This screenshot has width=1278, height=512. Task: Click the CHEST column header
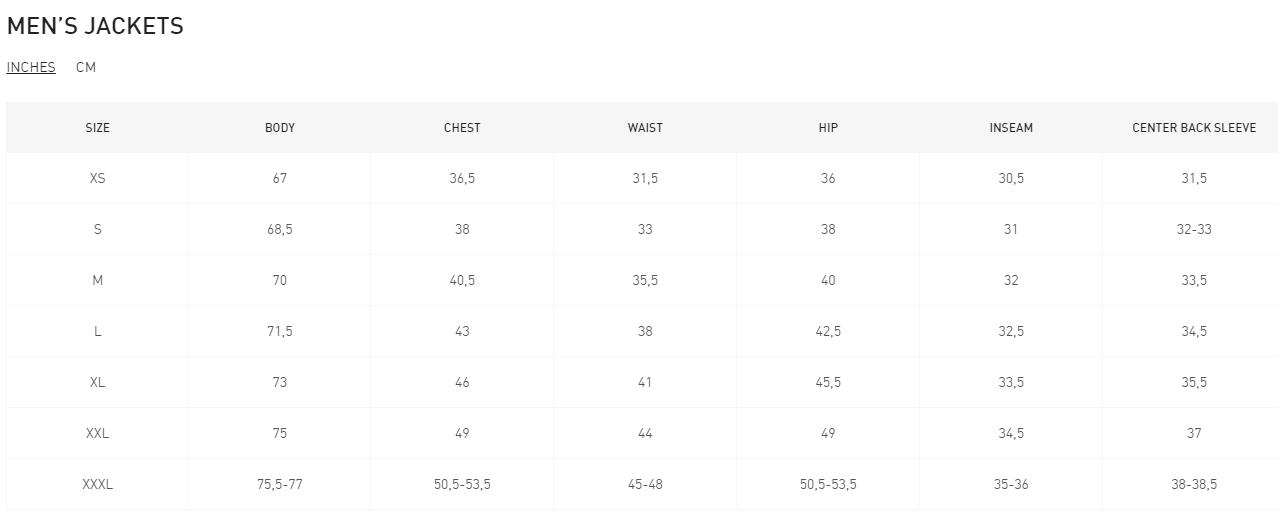(462, 128)
